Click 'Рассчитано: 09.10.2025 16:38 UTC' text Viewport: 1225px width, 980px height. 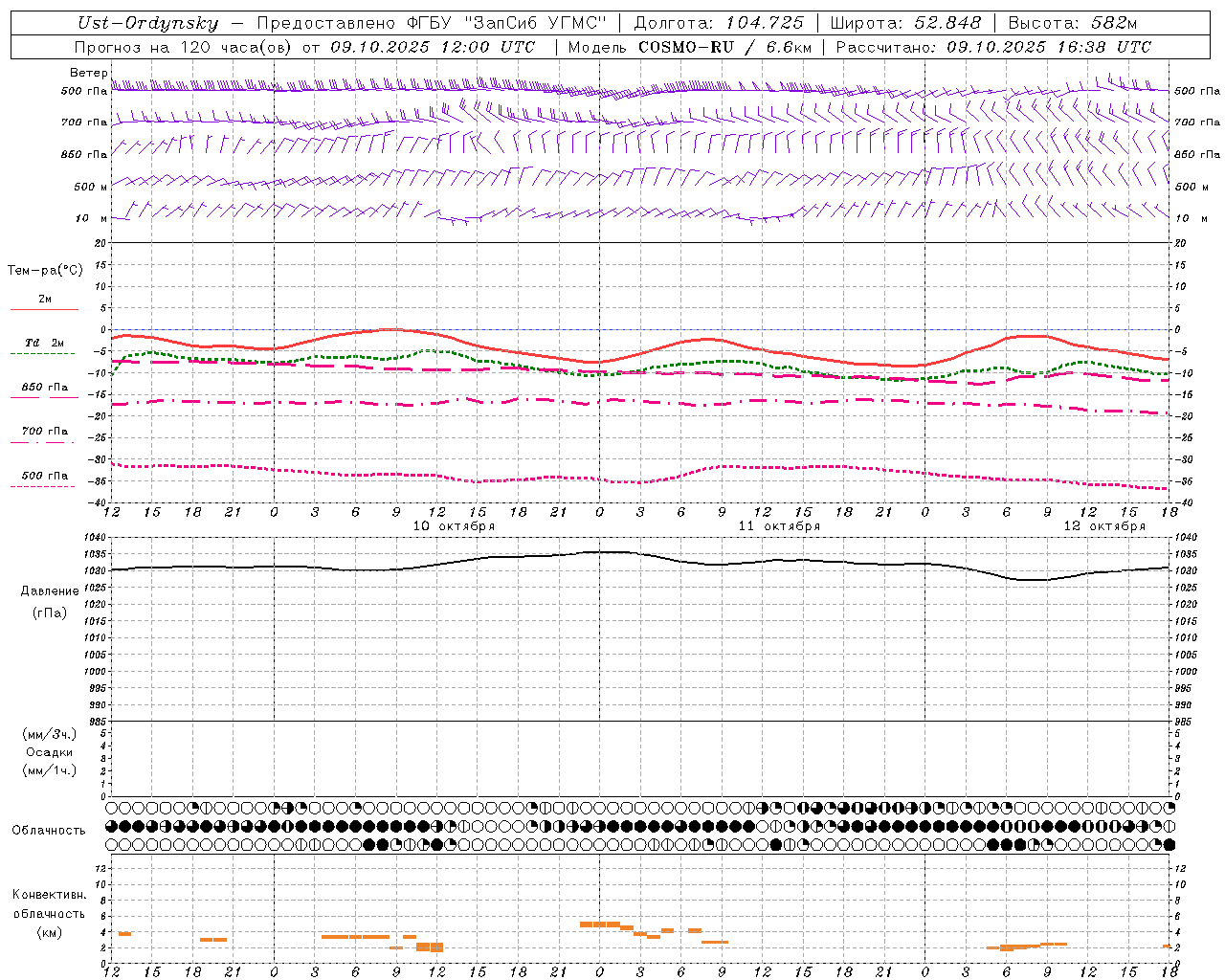pyautogui.click(x=993, y=47)
